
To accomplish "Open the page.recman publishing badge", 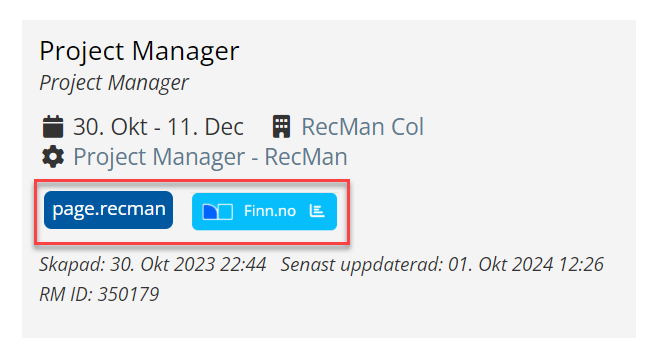I will pos(108,210).
